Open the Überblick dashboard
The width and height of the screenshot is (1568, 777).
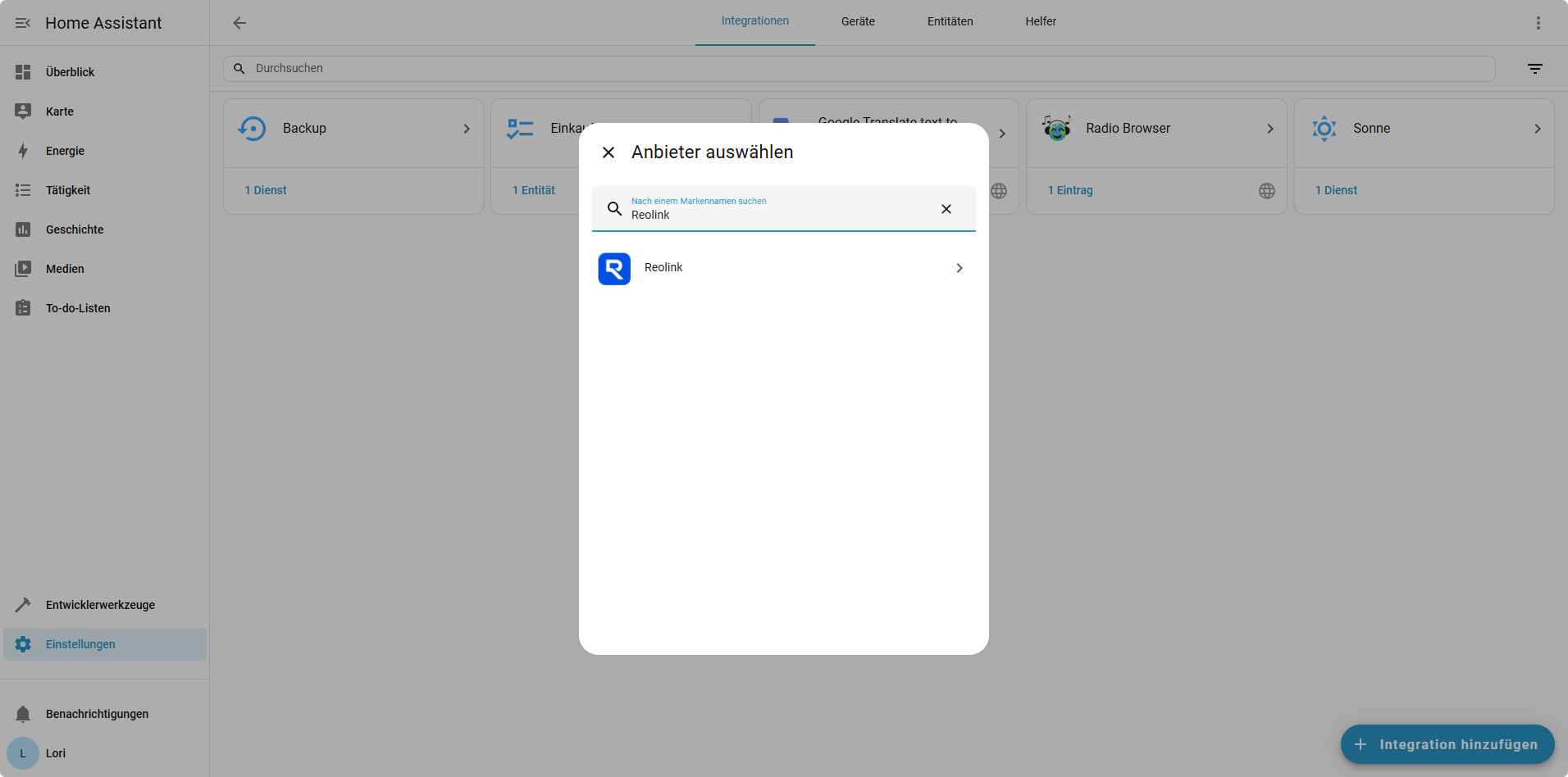[x=105, y=72]
